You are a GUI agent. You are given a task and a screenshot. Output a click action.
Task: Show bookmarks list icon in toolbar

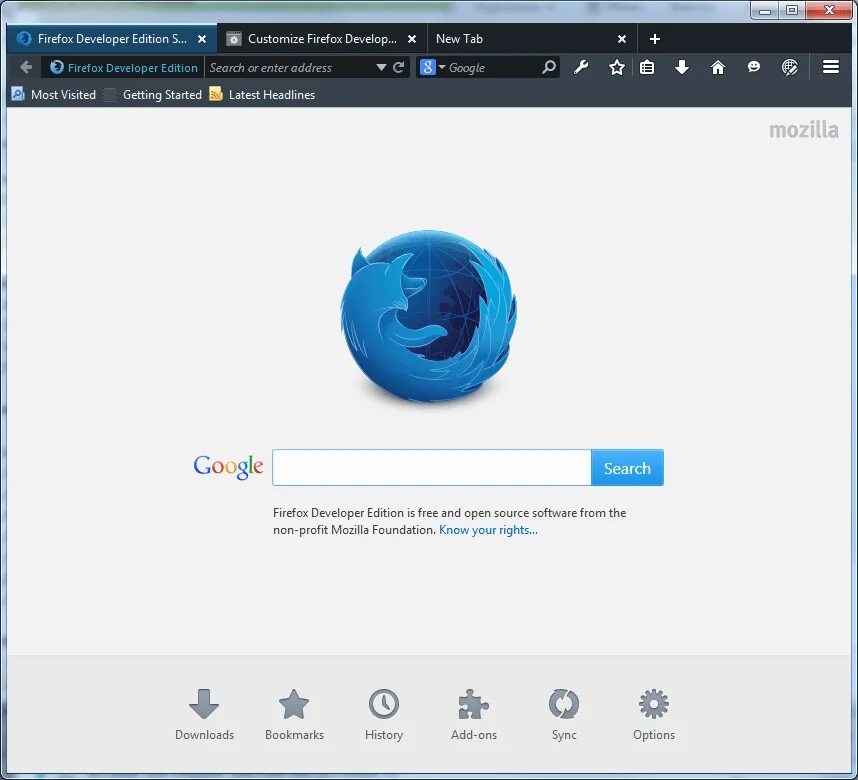tap(647, 67)
